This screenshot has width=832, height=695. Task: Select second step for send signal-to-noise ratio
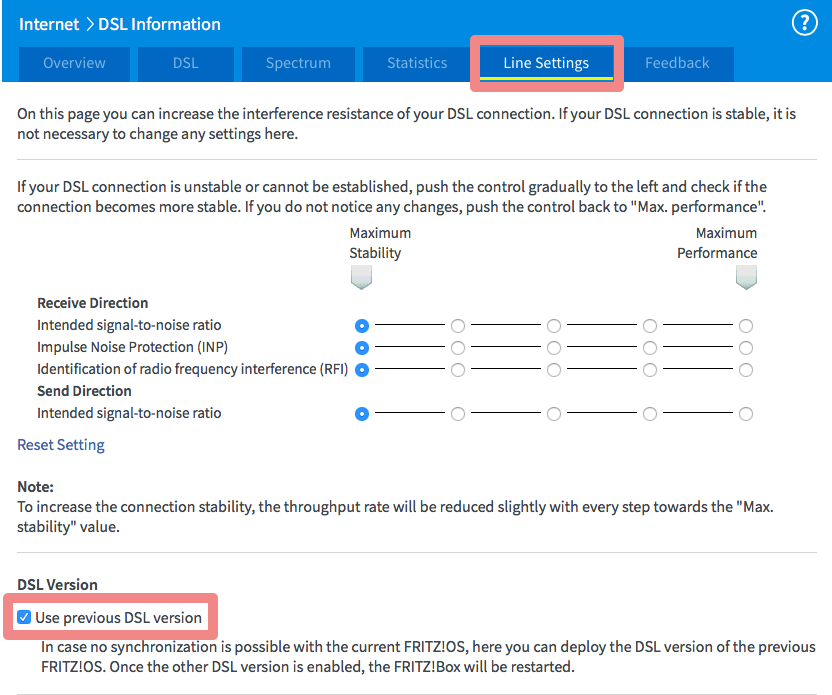pos(458,414)
